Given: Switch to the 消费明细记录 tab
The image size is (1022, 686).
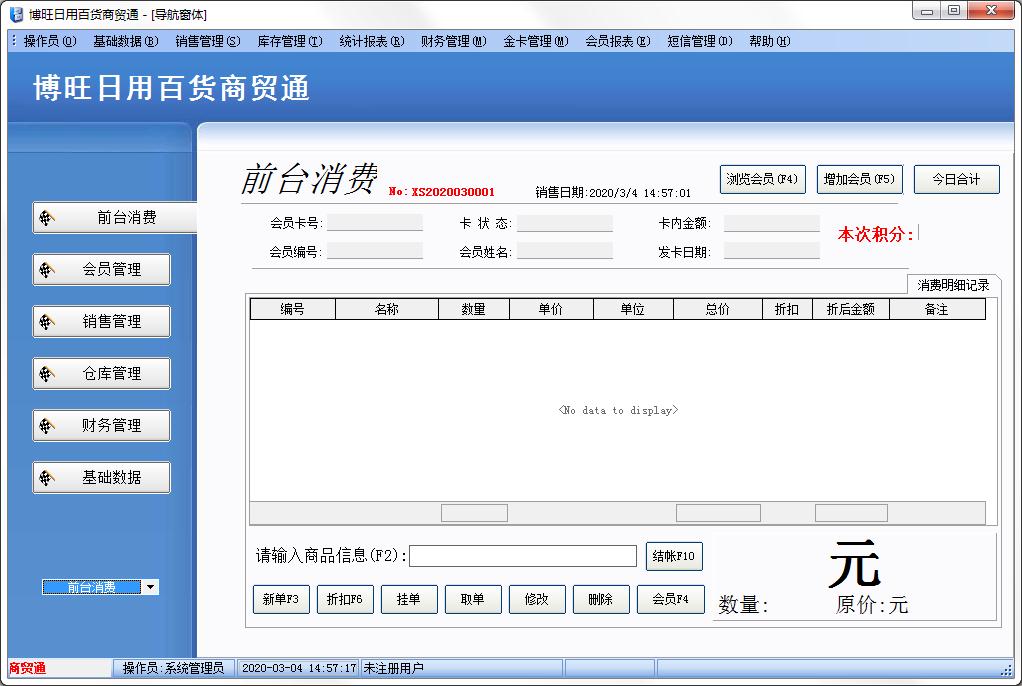Looking at the screenshot, I should click(953, 285).
